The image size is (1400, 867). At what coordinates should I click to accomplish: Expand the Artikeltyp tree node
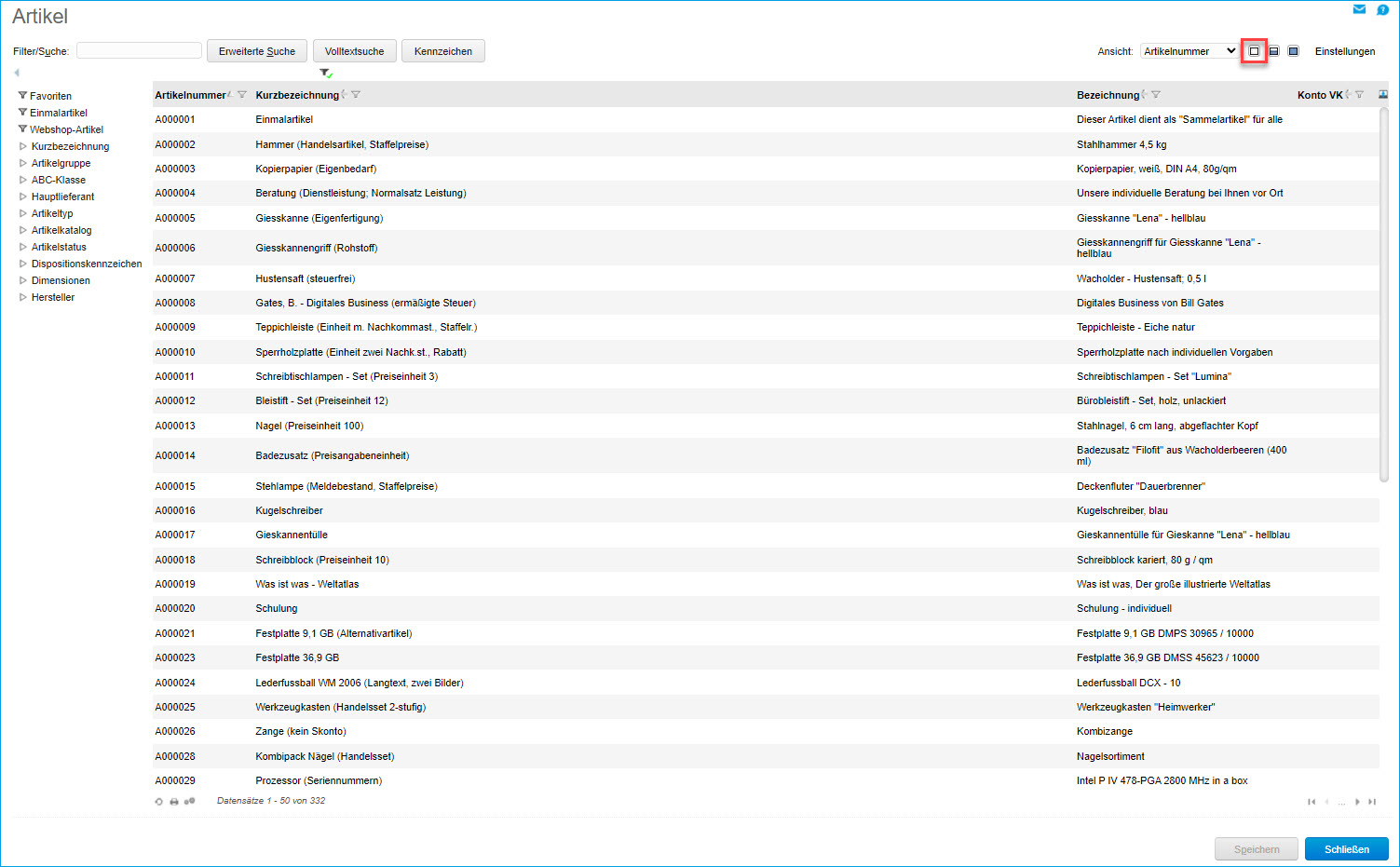tap(23, 213)
